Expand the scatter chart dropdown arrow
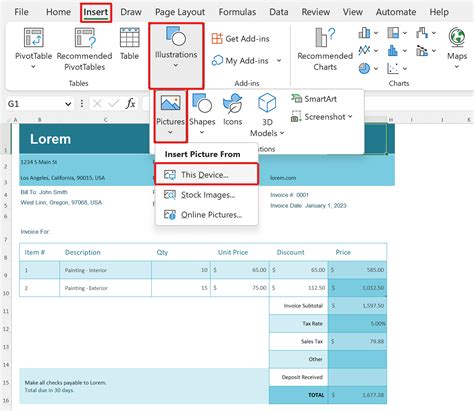The width and height of the screenshot is (474, 411). pos(405,68)
